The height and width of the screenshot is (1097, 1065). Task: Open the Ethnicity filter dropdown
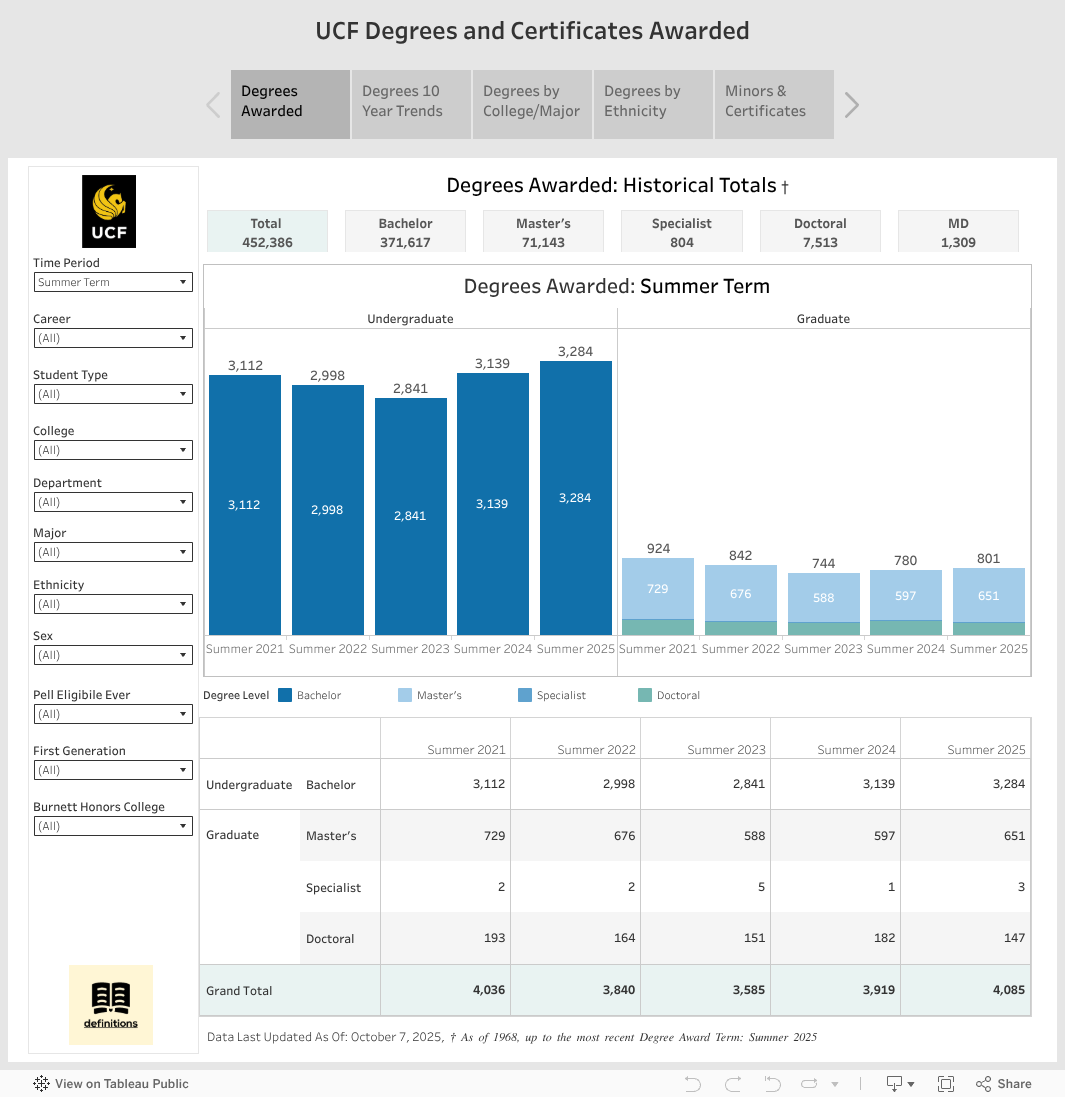pos(112,604)
